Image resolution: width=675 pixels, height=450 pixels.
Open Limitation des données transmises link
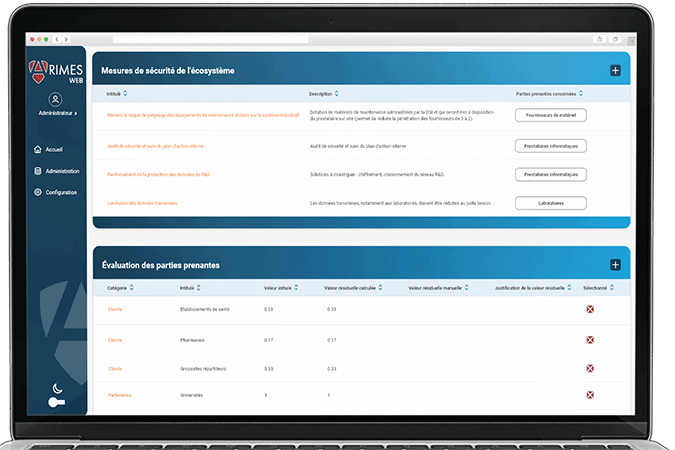pyautogui.click(x=142, y=203)
